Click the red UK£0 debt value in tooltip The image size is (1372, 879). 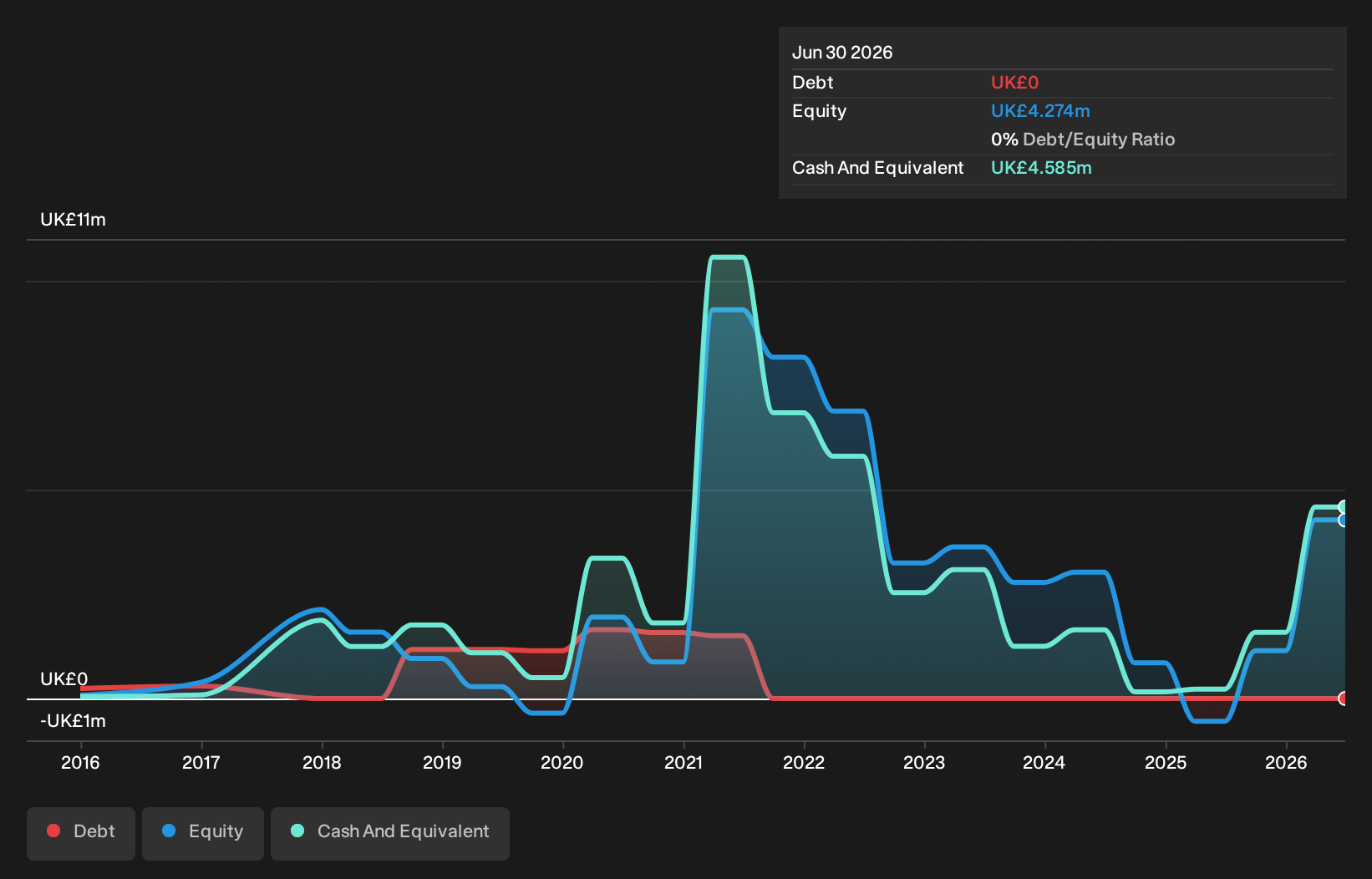pyautogui.click(x=1014, y=83)
